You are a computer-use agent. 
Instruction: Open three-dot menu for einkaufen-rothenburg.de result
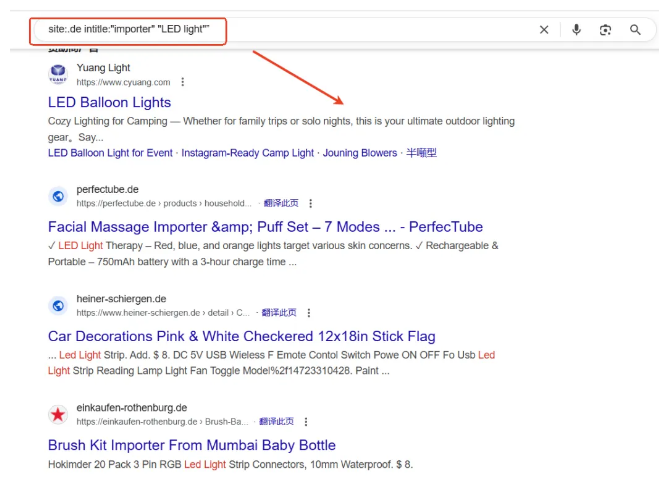coord(306,421)
